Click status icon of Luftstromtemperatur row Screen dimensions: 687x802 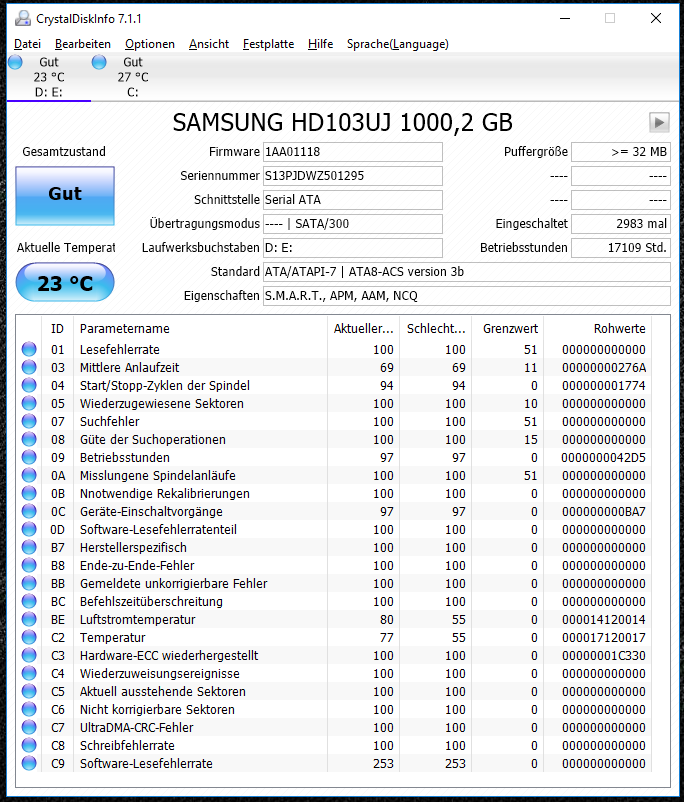click(29, 619)
